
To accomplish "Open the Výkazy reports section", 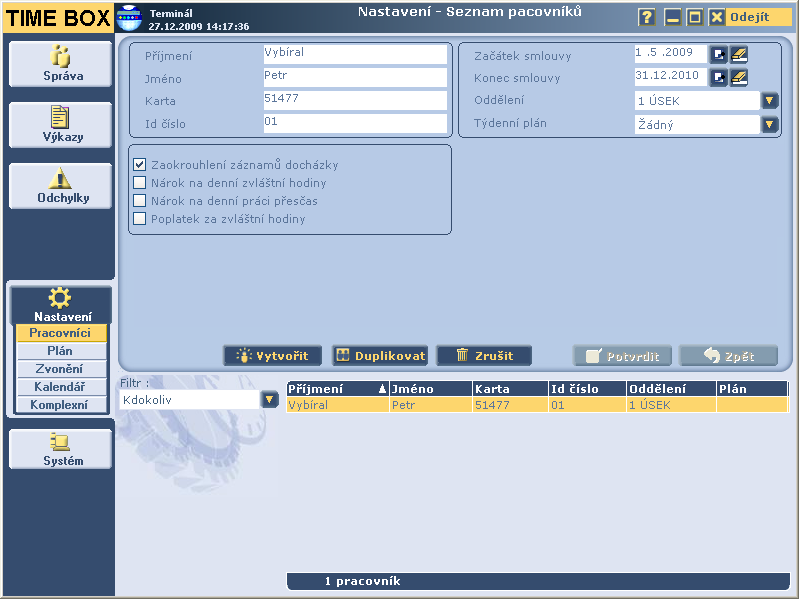I will tap(61, 125).
